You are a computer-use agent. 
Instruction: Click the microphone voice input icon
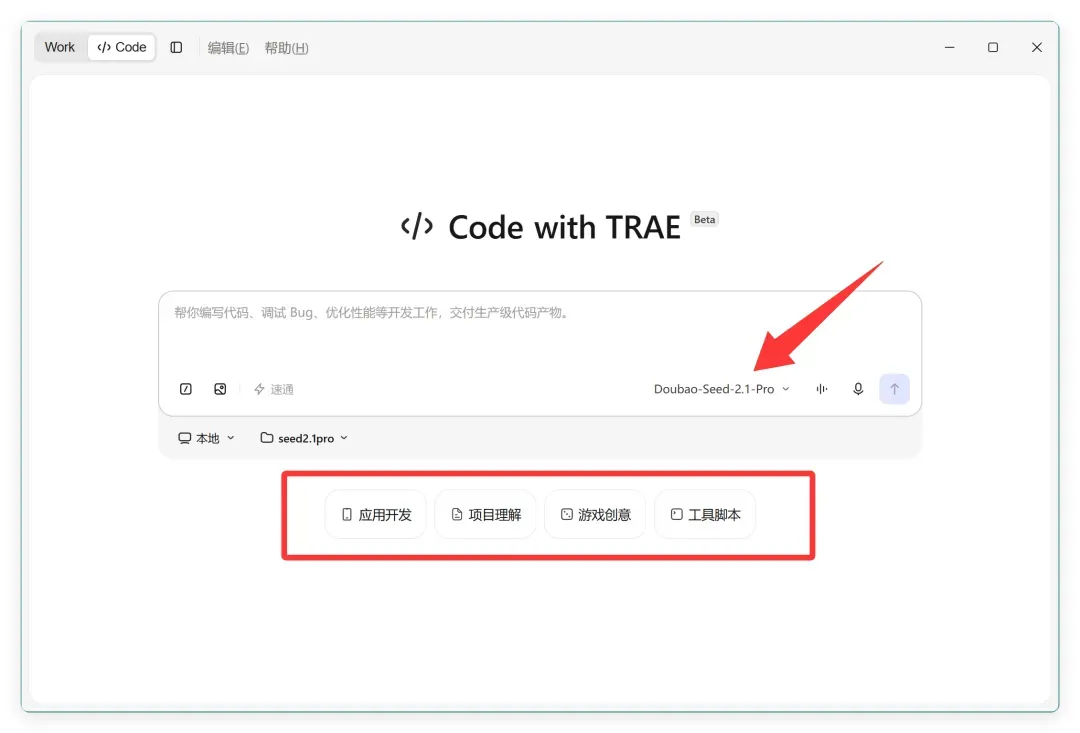(858, 389)
